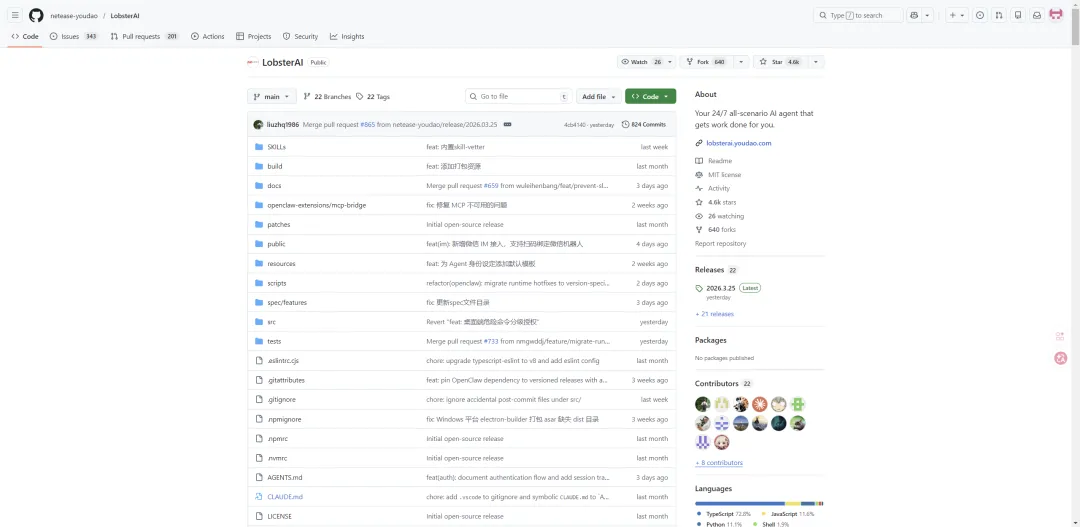Image resolution: width=1080 pixels, height=527 pixels.
Task: View the 824 Commits history
Action: pos(643,125)
